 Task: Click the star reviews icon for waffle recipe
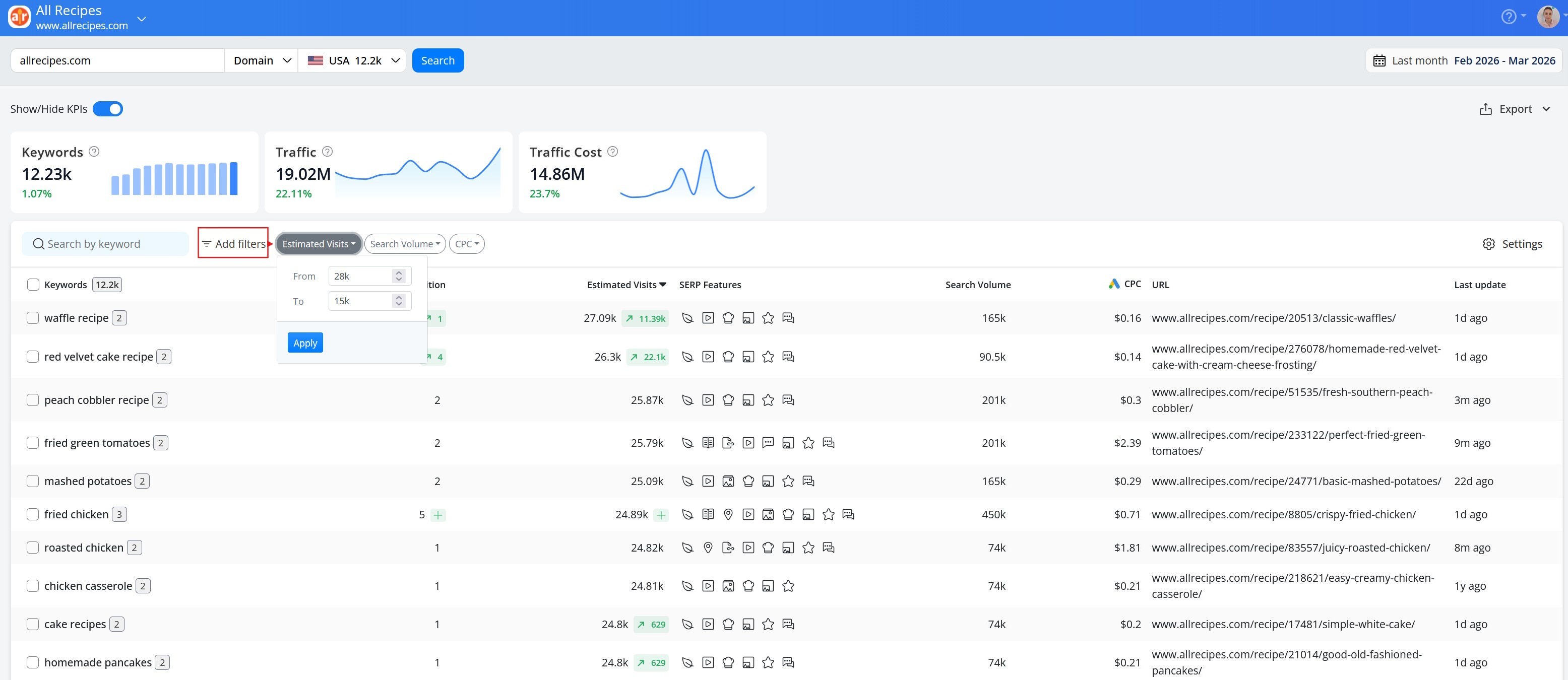768,318
